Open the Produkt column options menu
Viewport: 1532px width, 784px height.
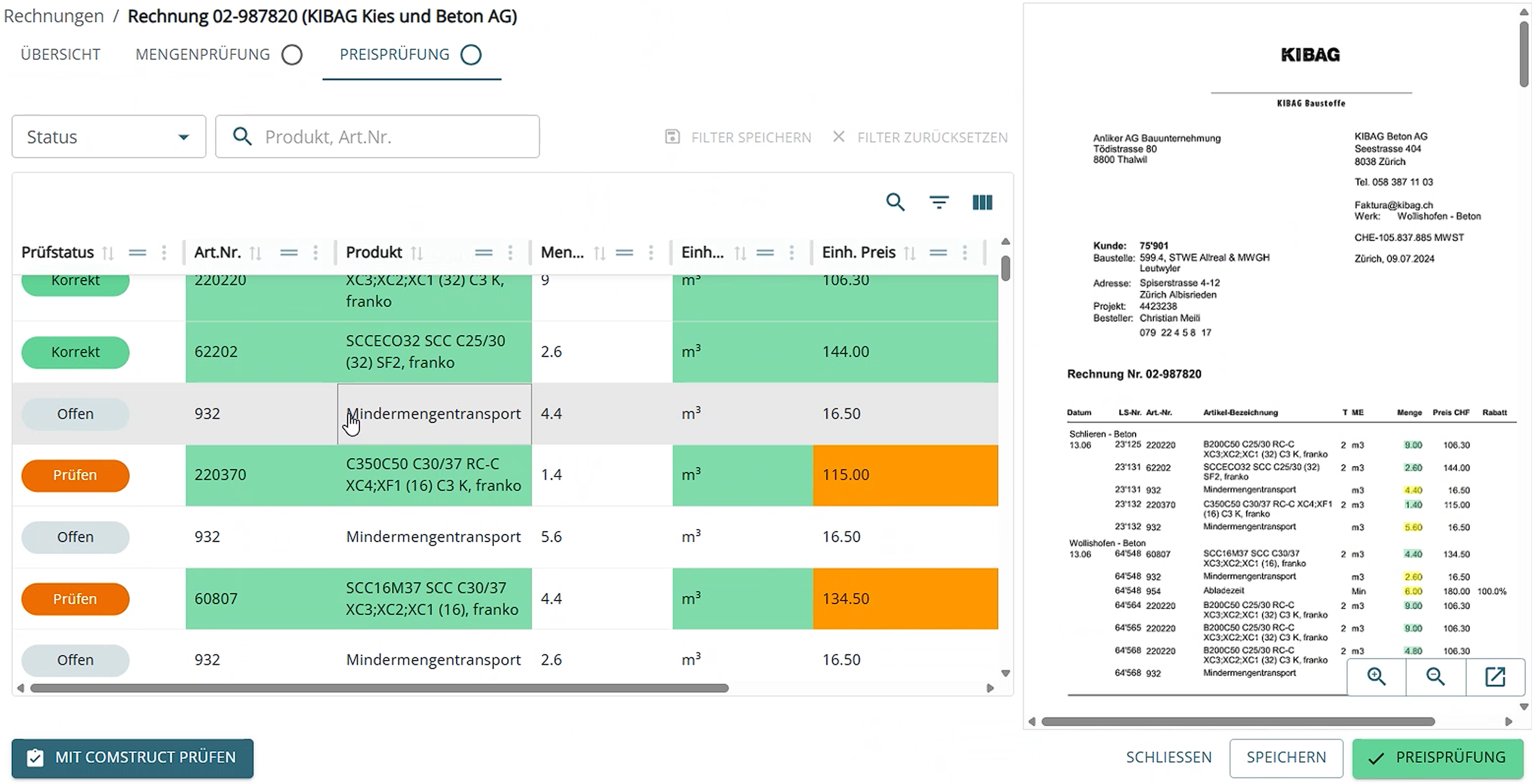[x=510, y=253]
